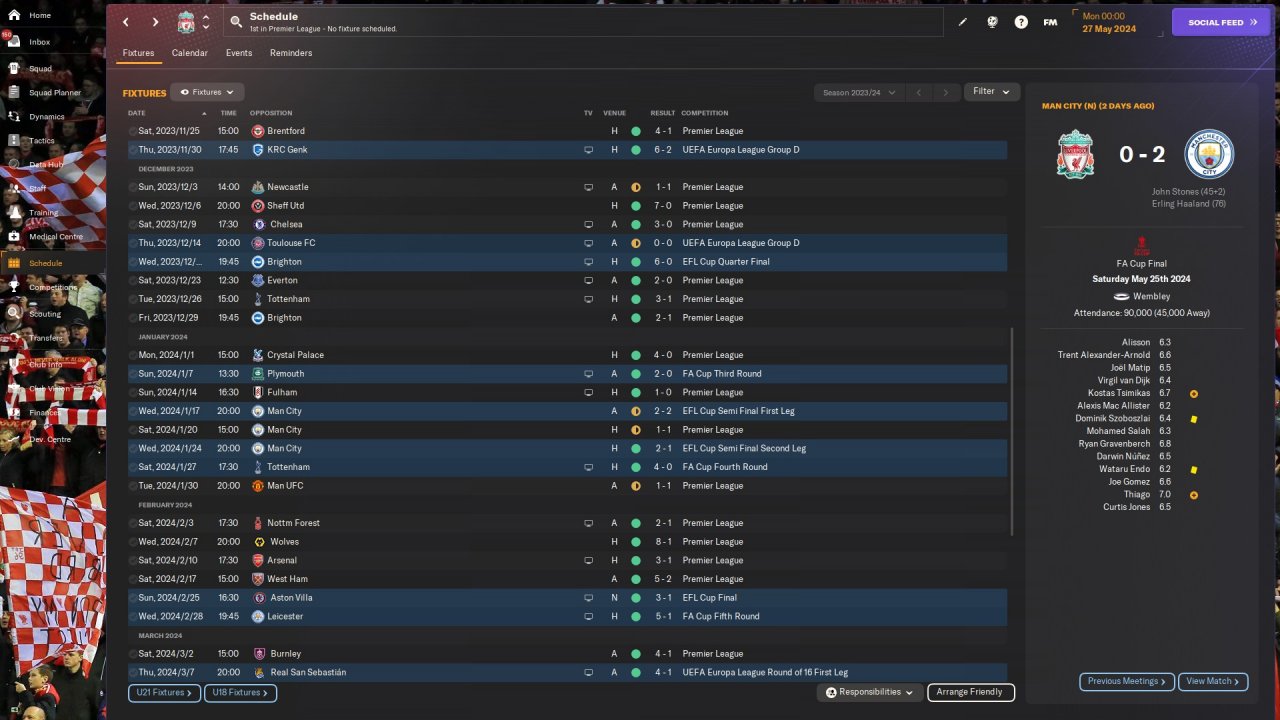
Task: Toggle circle beside Man UFC fixture date
Action: (133, 486)
